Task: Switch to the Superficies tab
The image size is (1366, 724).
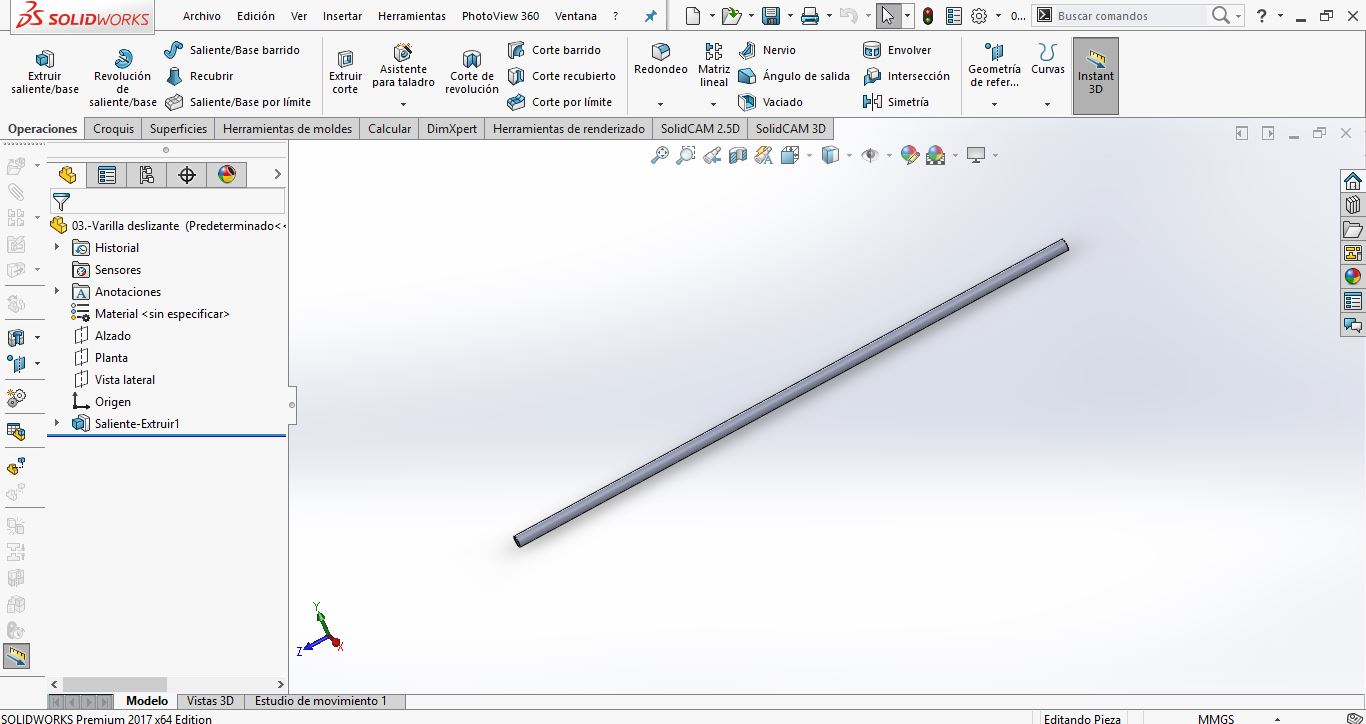Action: (x=178, y=129)
